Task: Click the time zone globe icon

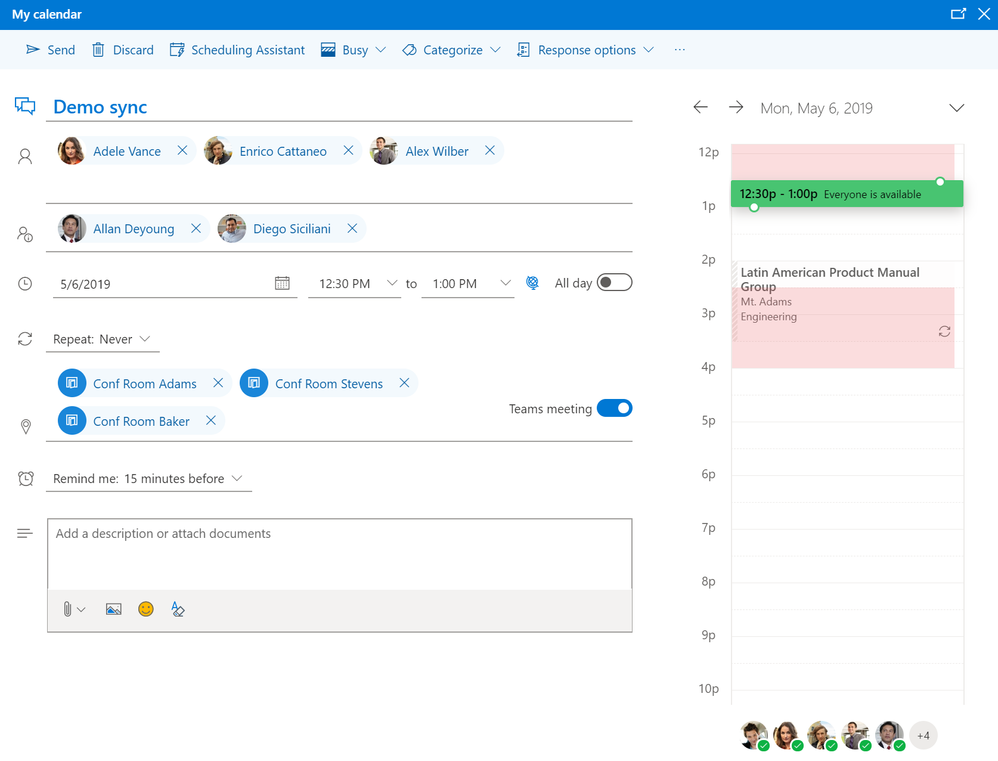Action: 533,283
